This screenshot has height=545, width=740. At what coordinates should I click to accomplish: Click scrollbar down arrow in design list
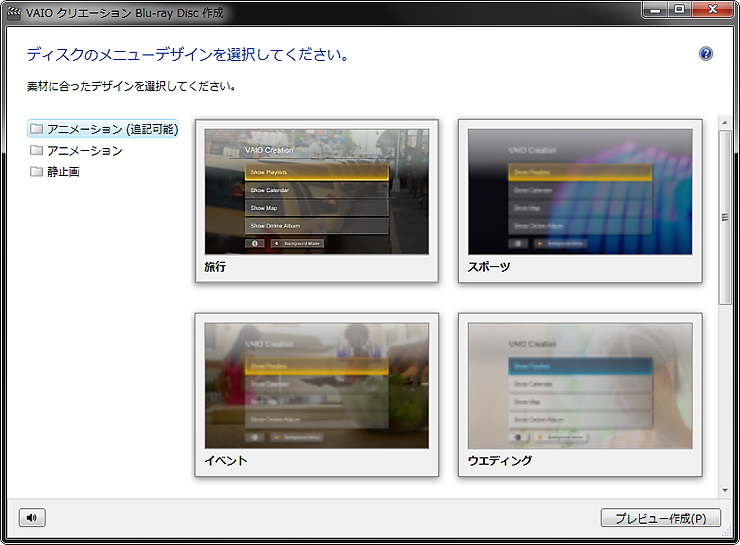[725, 490]
